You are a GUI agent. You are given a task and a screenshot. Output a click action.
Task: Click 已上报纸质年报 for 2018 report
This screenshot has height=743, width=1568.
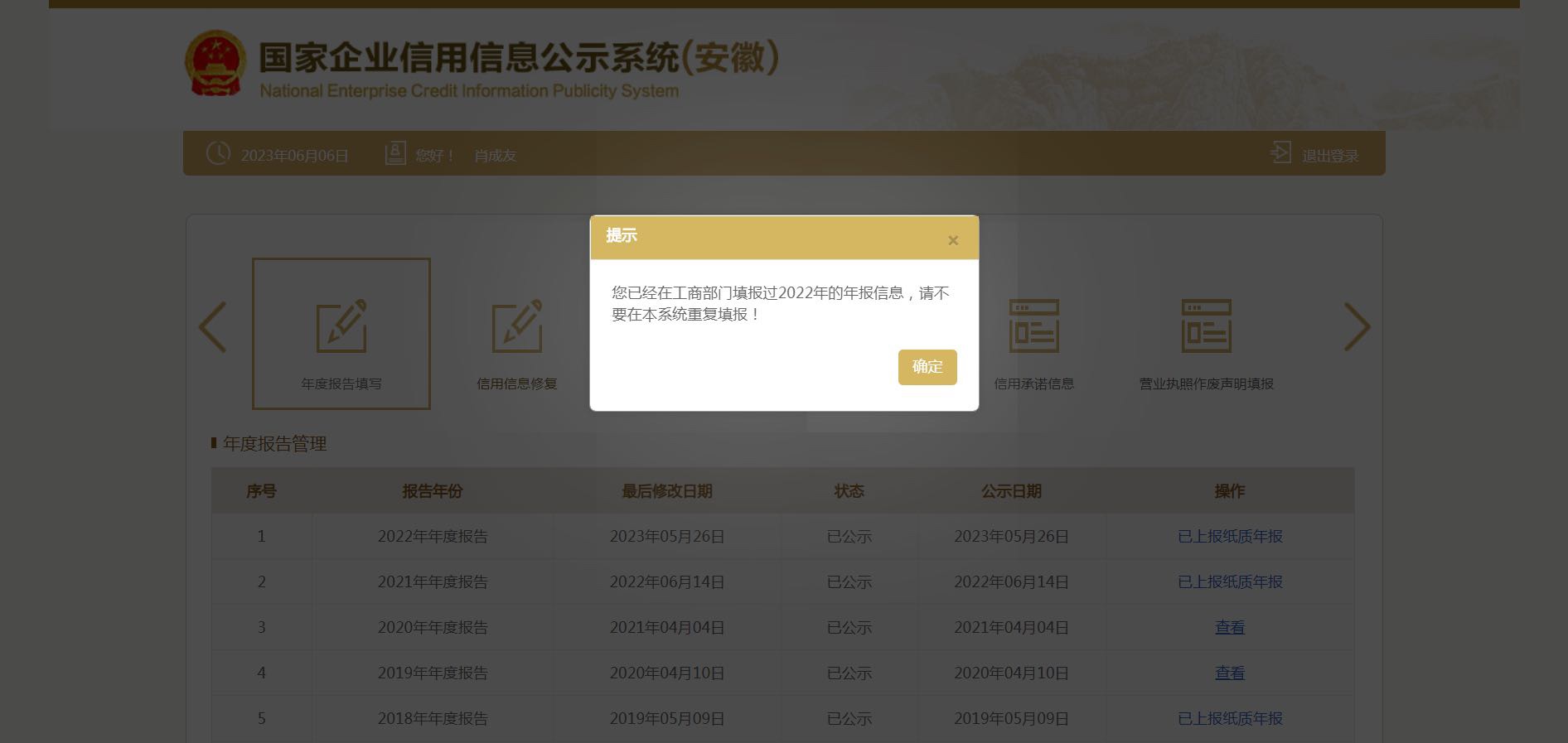(1229, 719)
